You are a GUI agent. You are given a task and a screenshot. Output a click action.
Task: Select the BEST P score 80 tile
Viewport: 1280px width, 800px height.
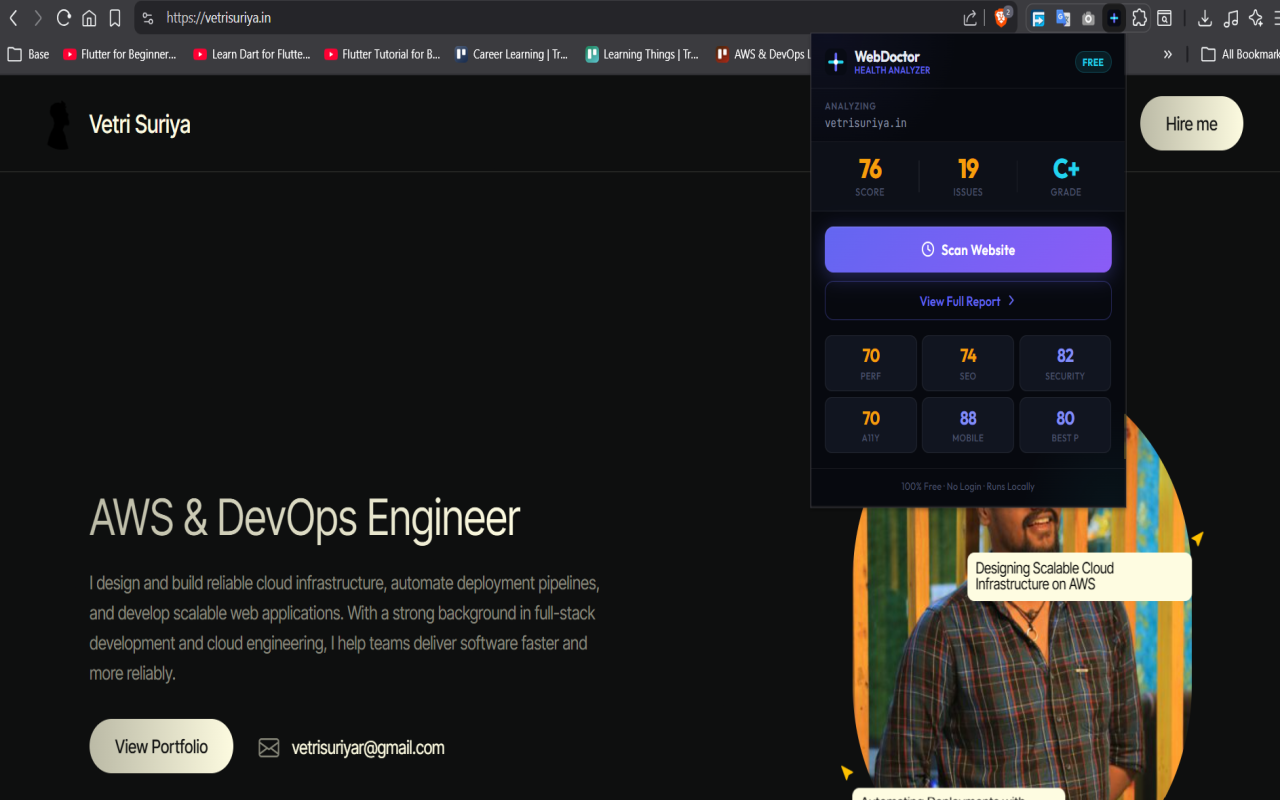[x=1065, y=425]
